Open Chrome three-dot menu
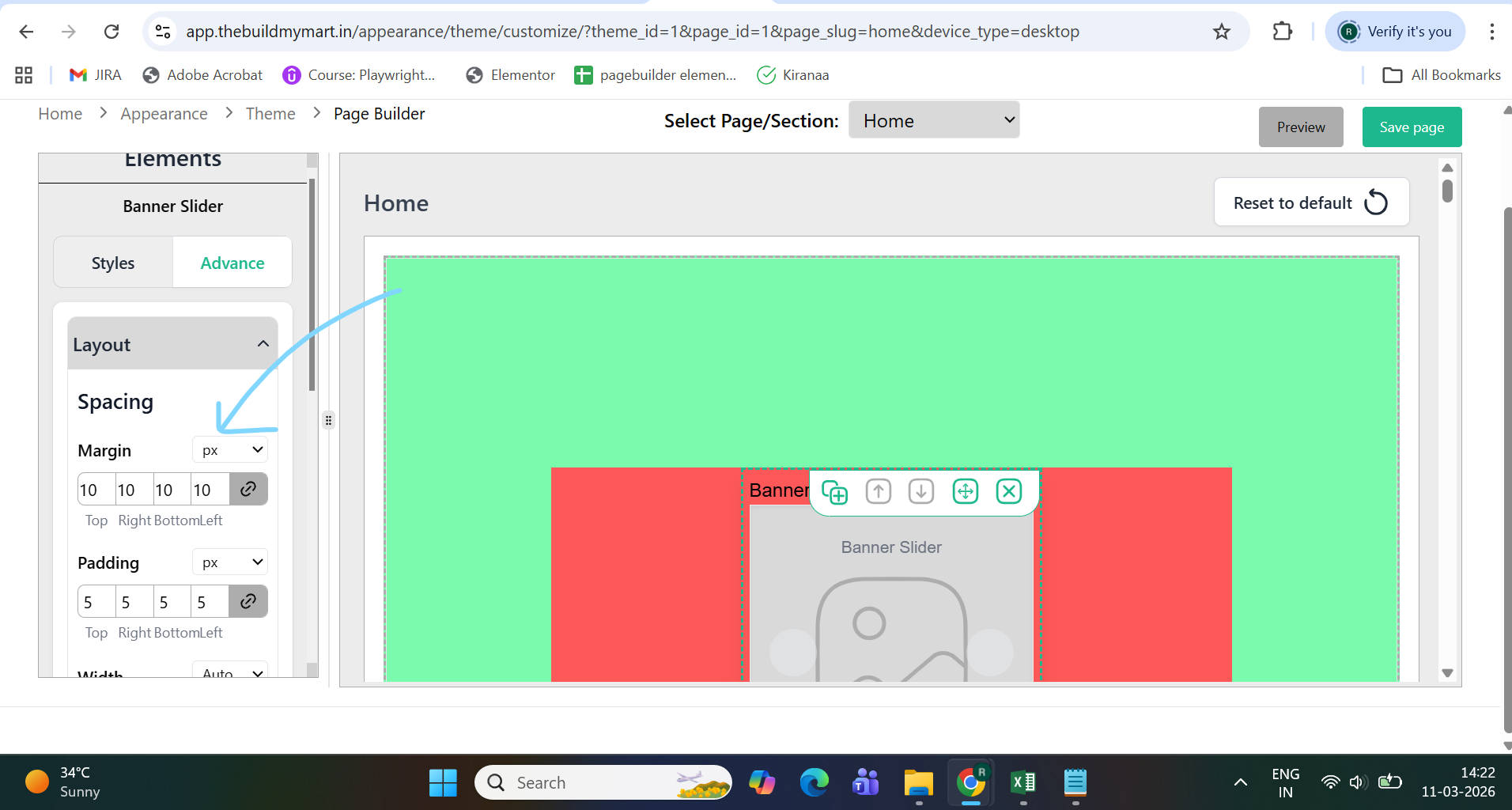 coord(1491,32)
